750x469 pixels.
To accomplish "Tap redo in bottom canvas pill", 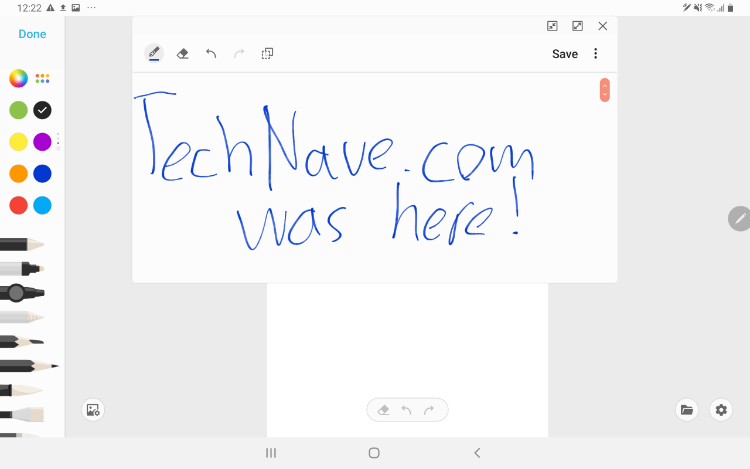I will (429, 410).
